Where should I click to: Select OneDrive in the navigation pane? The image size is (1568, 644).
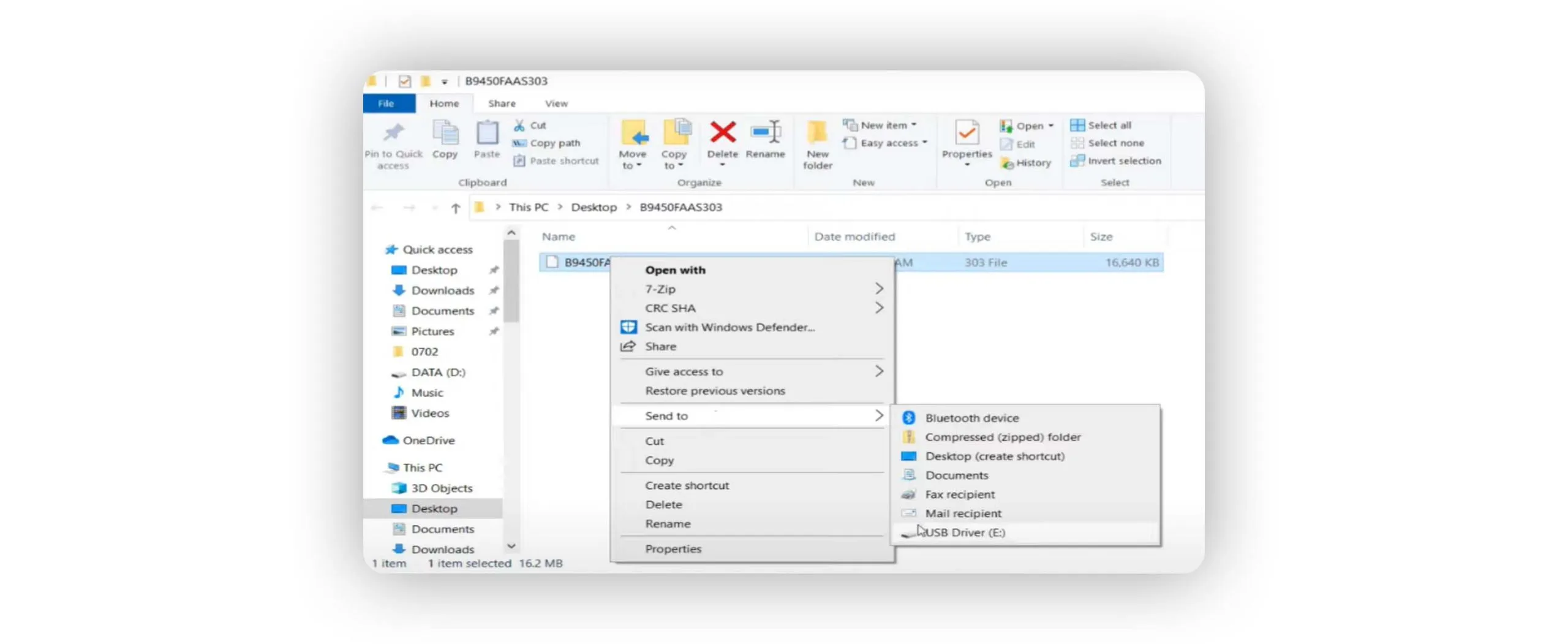[428, 441]
